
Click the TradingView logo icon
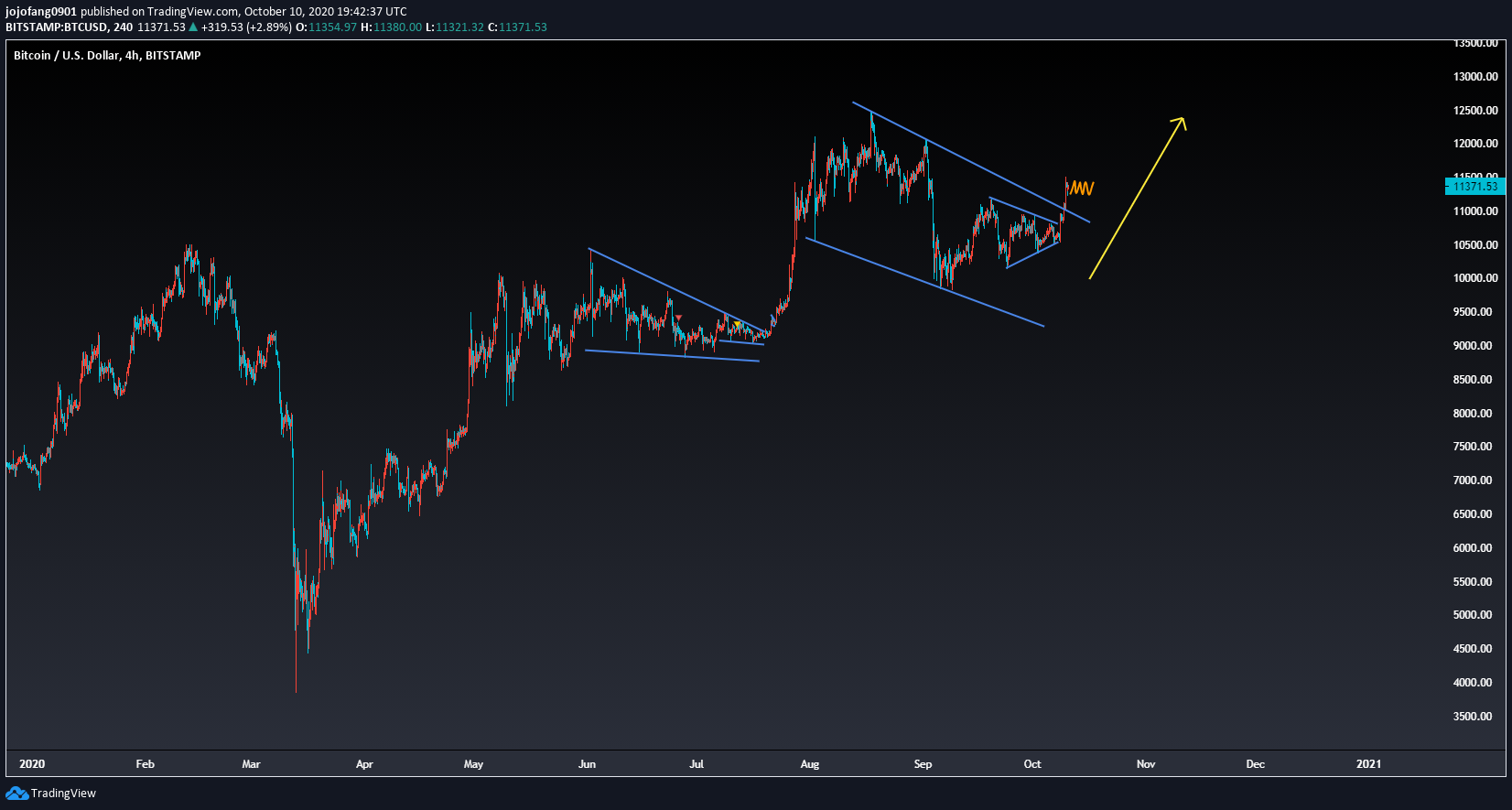pos(16,794)
